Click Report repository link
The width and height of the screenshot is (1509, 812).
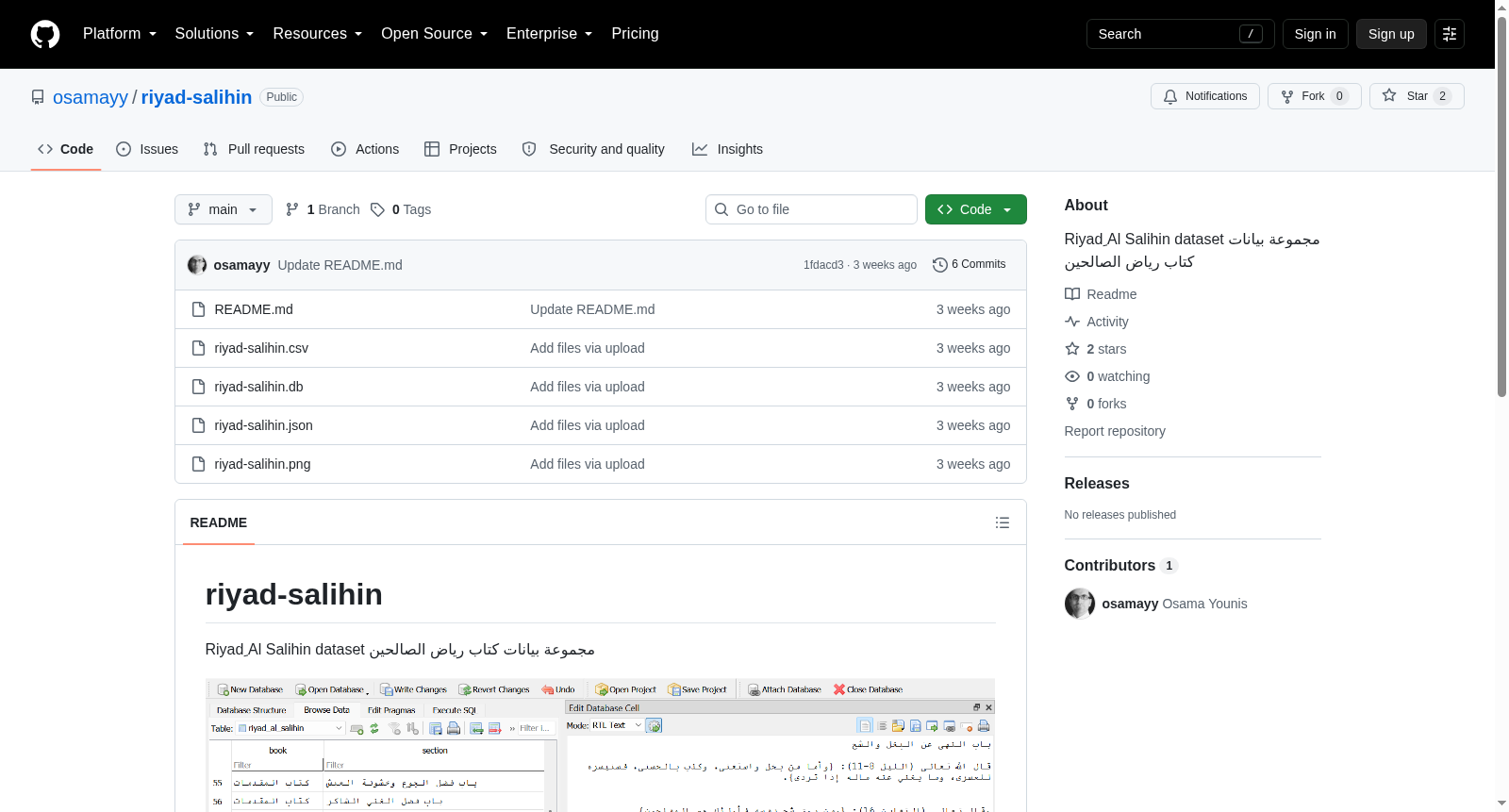(1115, 431)
